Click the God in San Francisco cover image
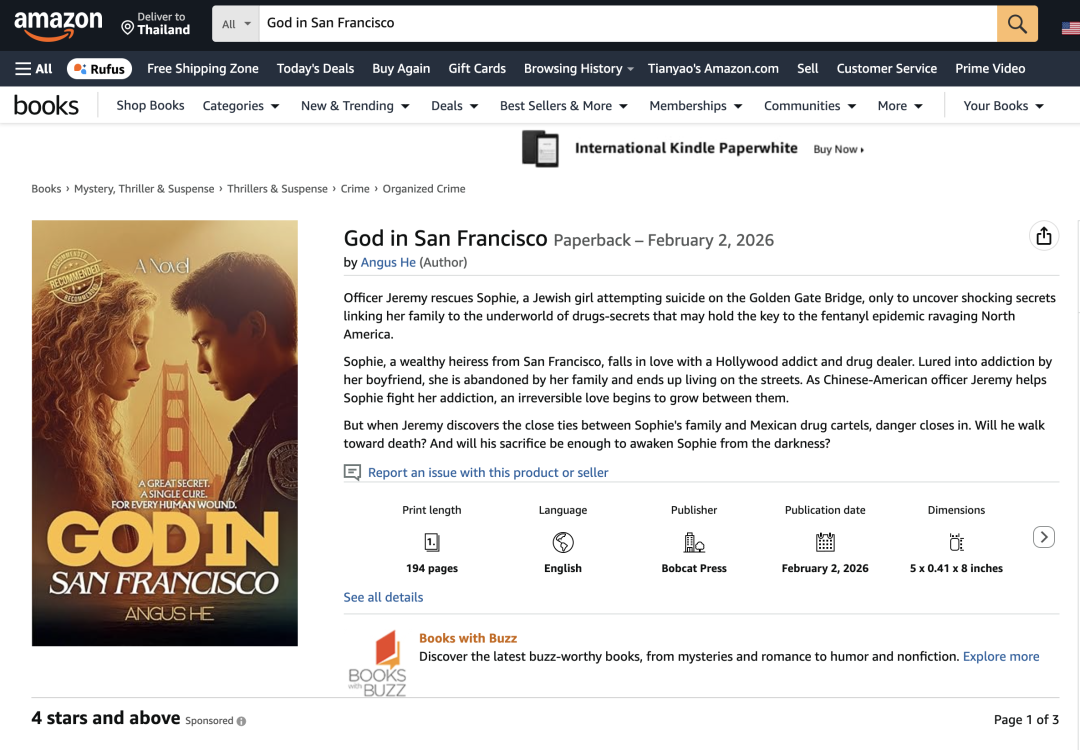The width and height of the screenshot is (1080, 750). [x=165, y=433]
